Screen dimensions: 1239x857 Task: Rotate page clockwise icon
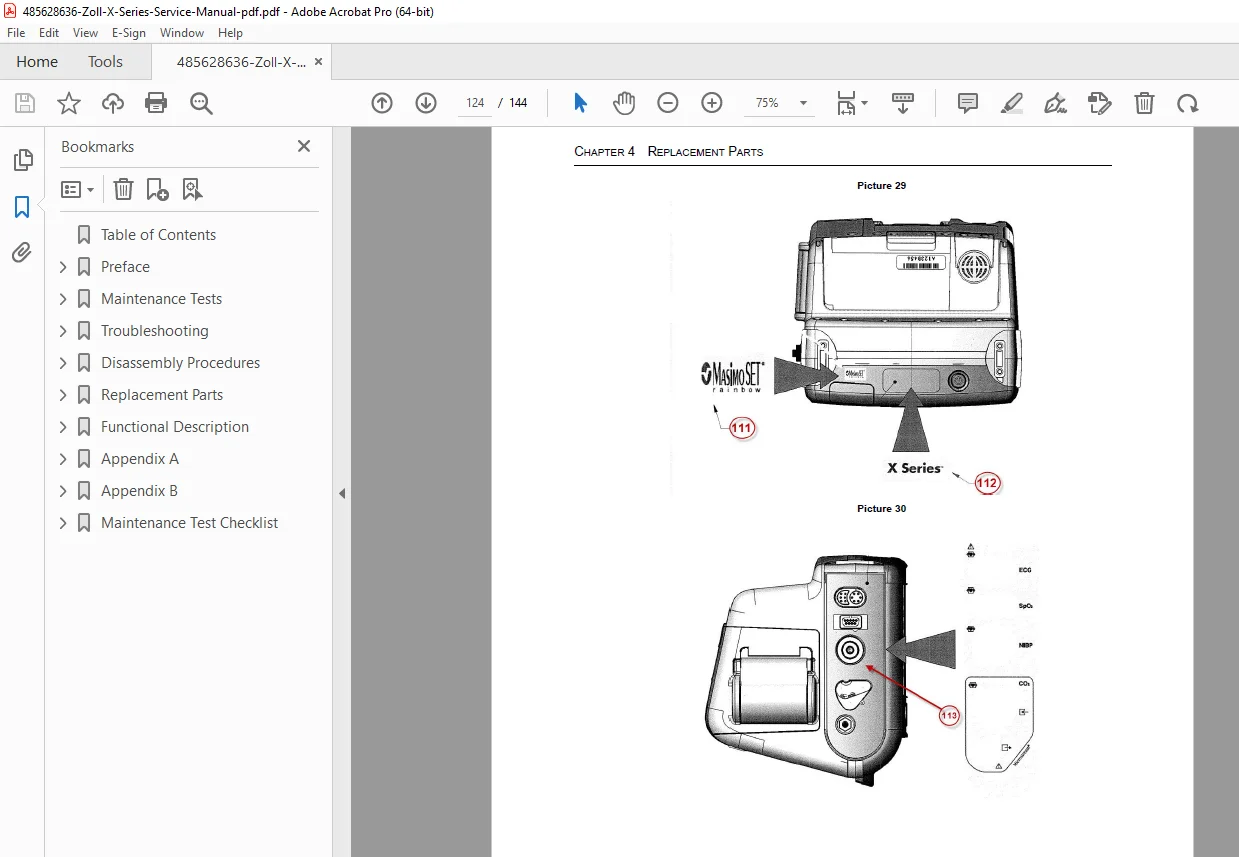pos(1187,103)
